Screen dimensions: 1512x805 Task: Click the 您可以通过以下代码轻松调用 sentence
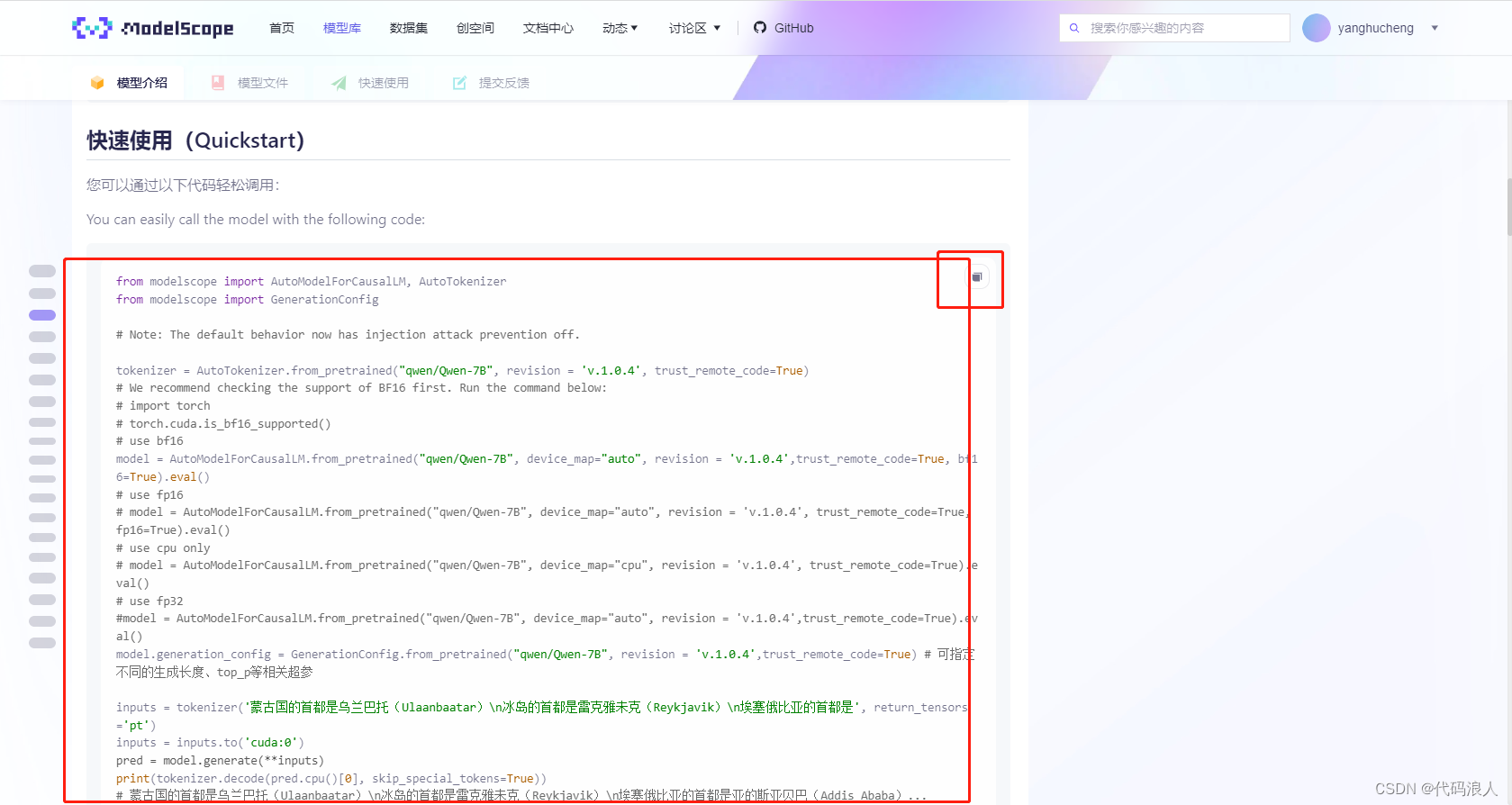tap(183, 185)
